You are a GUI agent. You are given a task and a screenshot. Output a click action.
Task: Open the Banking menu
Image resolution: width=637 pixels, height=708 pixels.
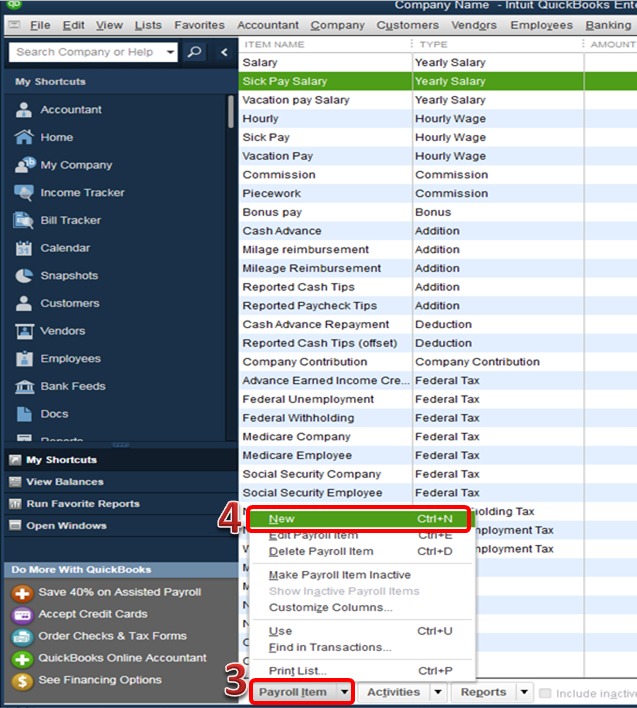tap(608, 25)
